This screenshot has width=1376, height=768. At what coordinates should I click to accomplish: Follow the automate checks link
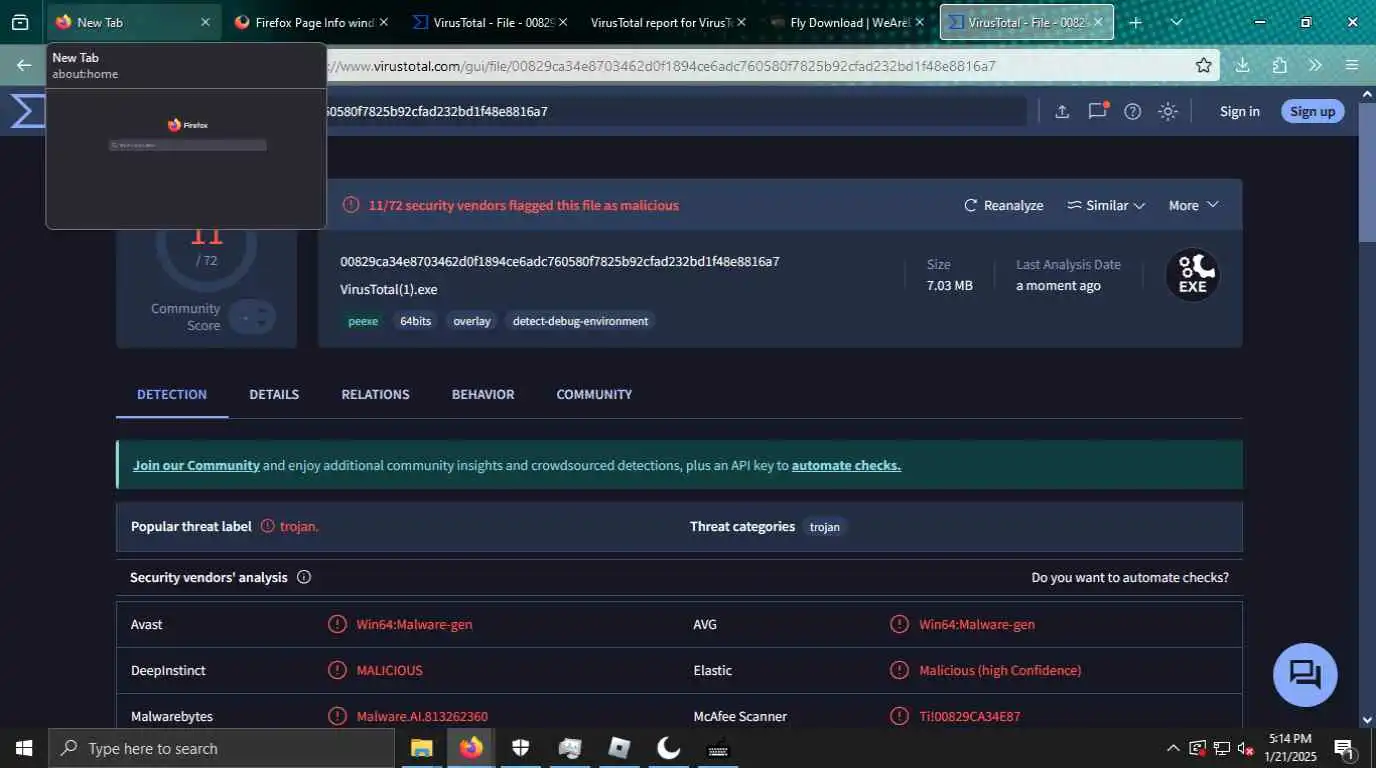[x=846, y=465]
